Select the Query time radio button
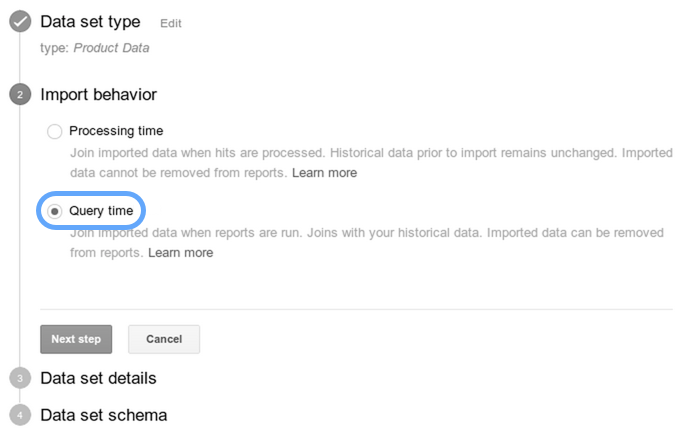696x436 pixels. [55, 211]
